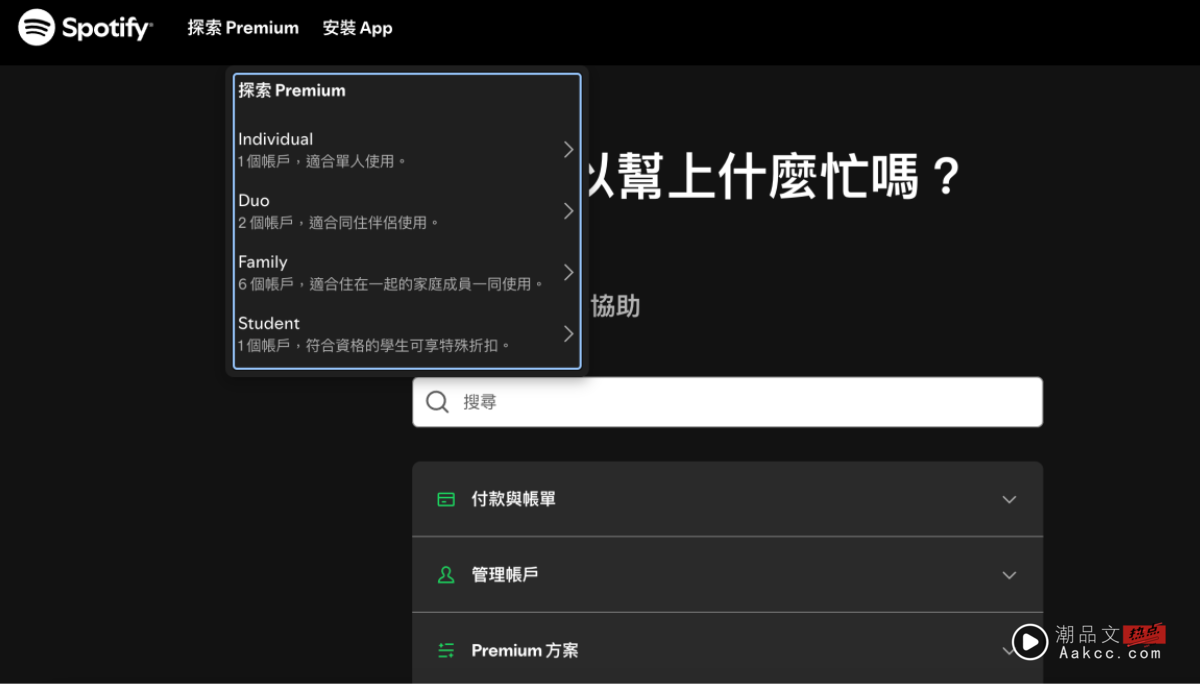This screenshot has height=684, width=1200.
Task: Click the Spotify logo icon
Action: pos(35,28)
